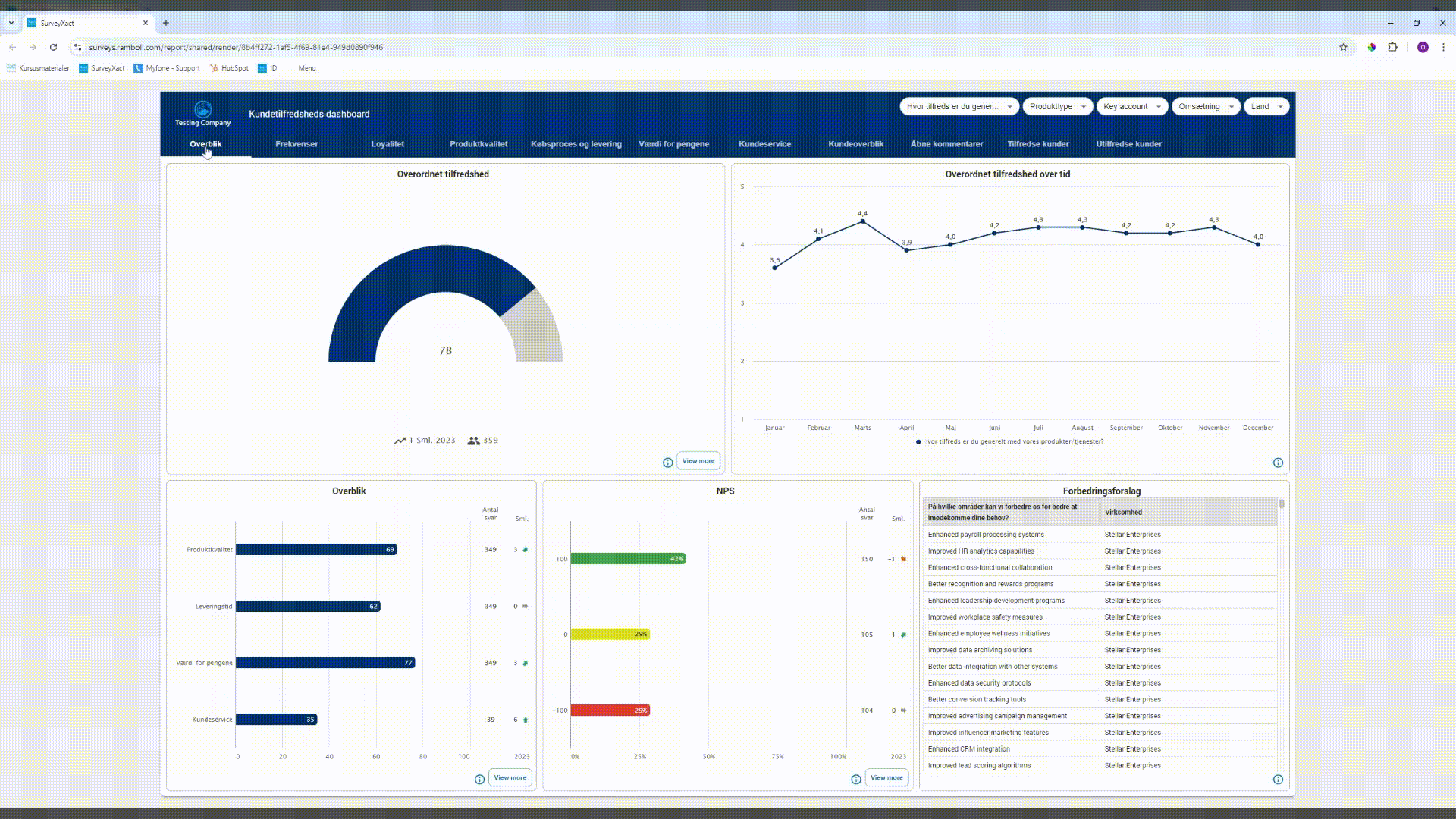
Task: Open Chrome three-dot menu
Action: (1443, 47)
